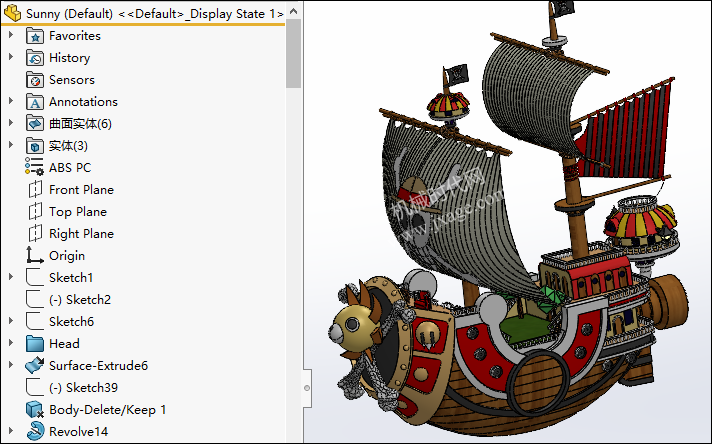Select the Surface-Extrude6 label
The width and height of the screenshot is (712, 444).
tap(99, 365)
